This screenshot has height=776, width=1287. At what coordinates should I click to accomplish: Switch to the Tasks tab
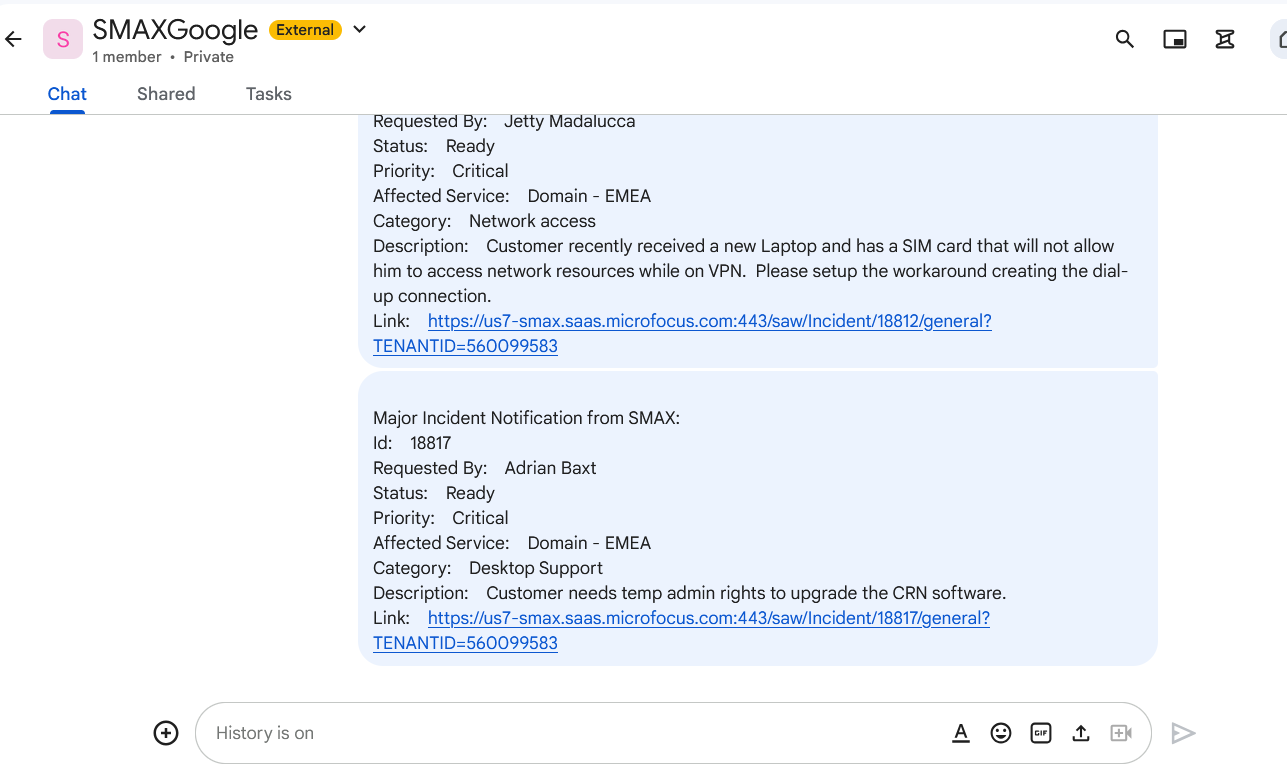tap(269, 94)
